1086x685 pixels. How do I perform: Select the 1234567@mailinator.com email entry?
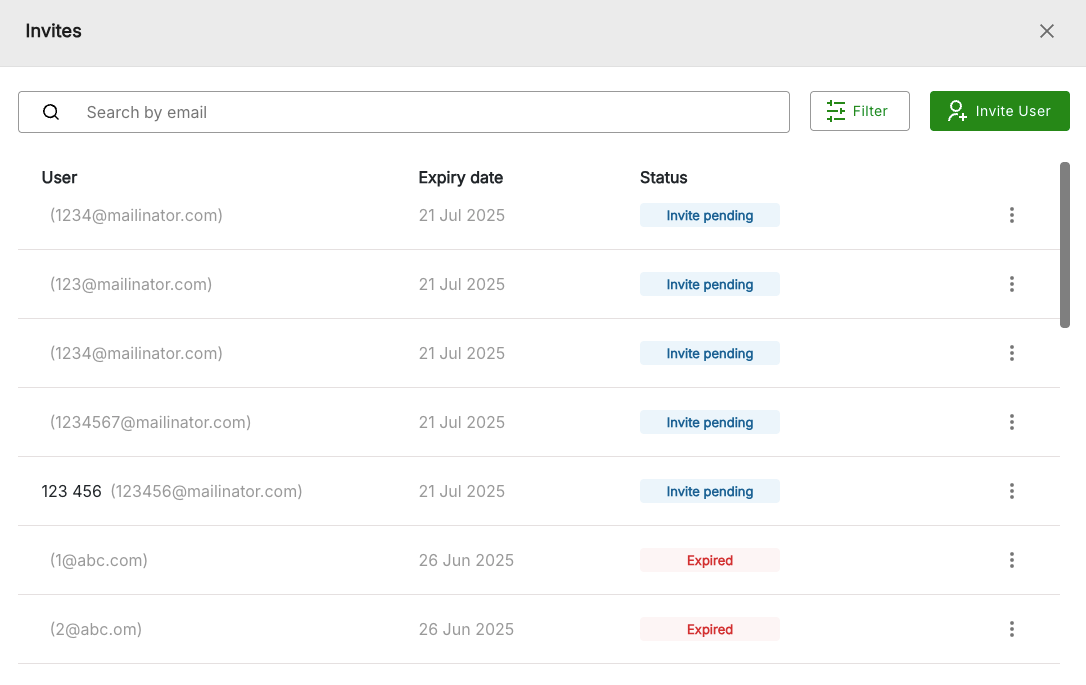tap(150, 422)
